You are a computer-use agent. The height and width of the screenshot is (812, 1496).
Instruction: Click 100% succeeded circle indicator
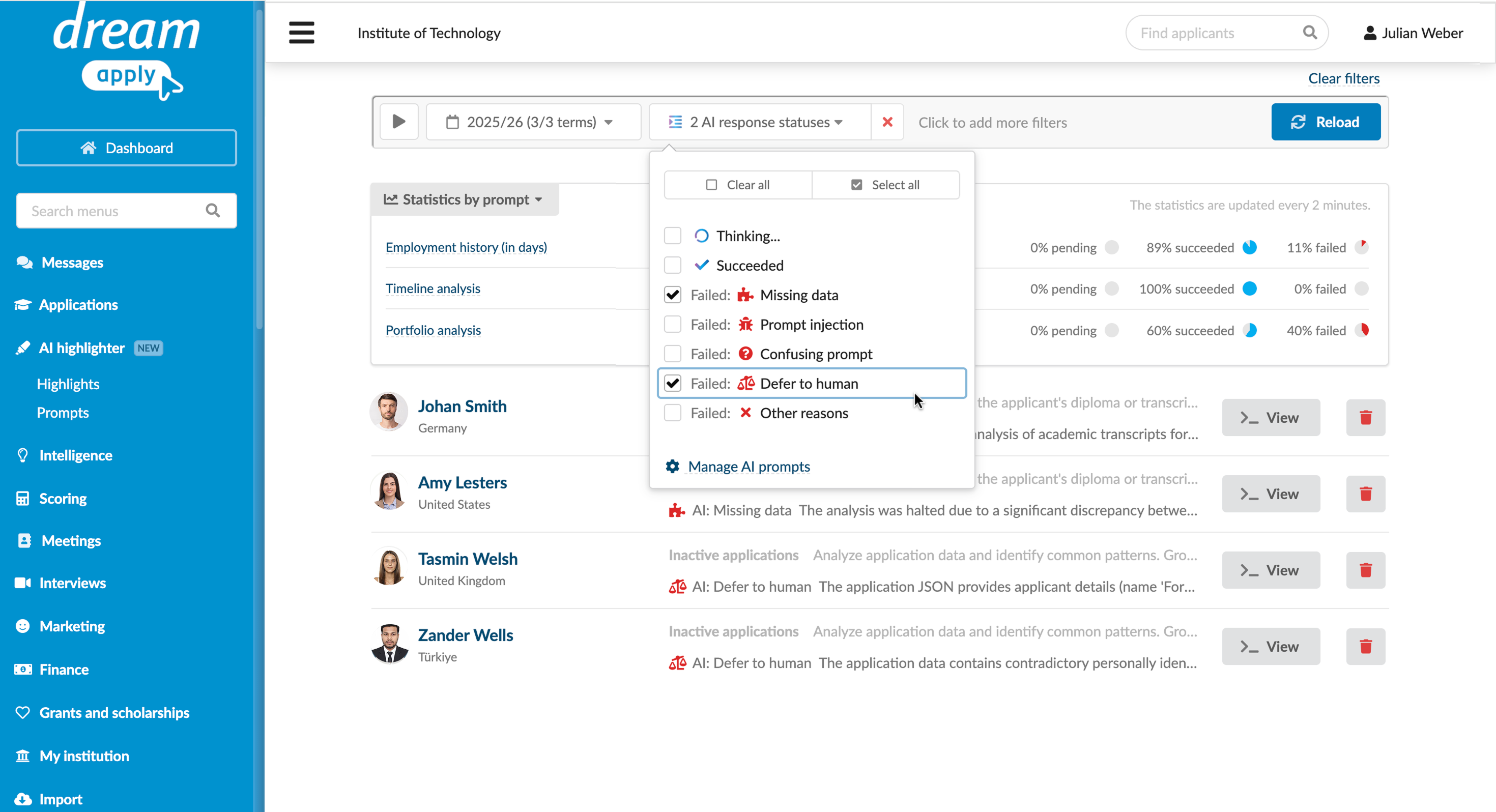pyautogui.click(x=1250, y=288)
